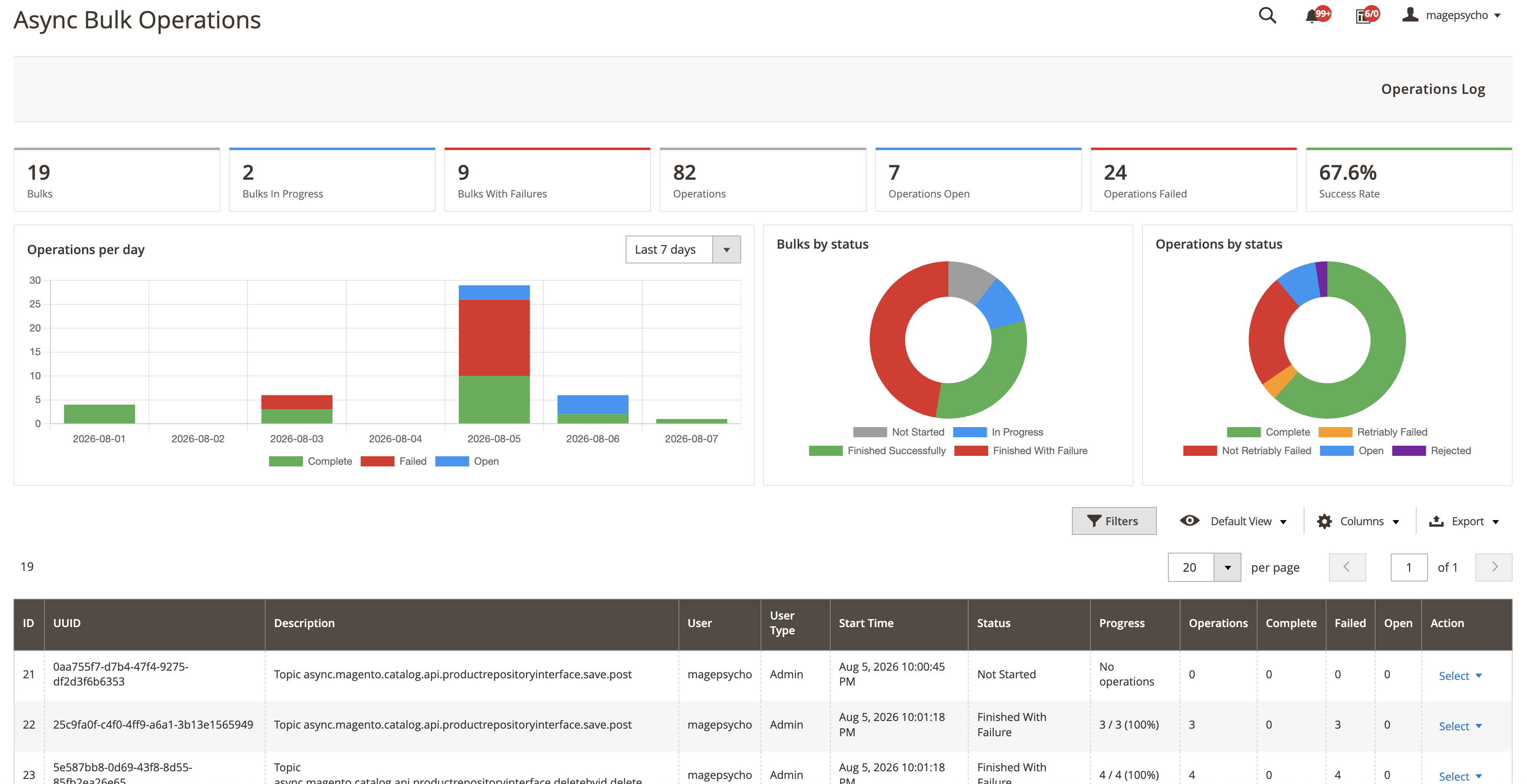Toggle Open in operations status legend

1352,450
